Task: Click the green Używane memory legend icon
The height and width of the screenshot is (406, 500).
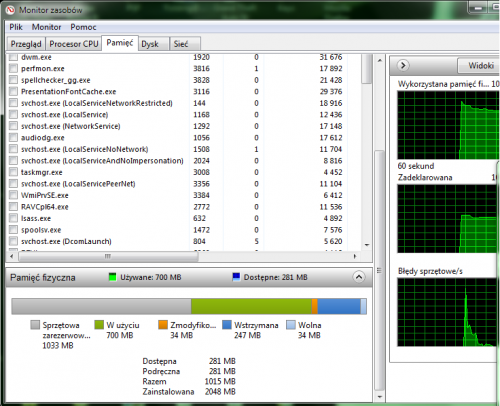Action: click(x=113, y=277)
